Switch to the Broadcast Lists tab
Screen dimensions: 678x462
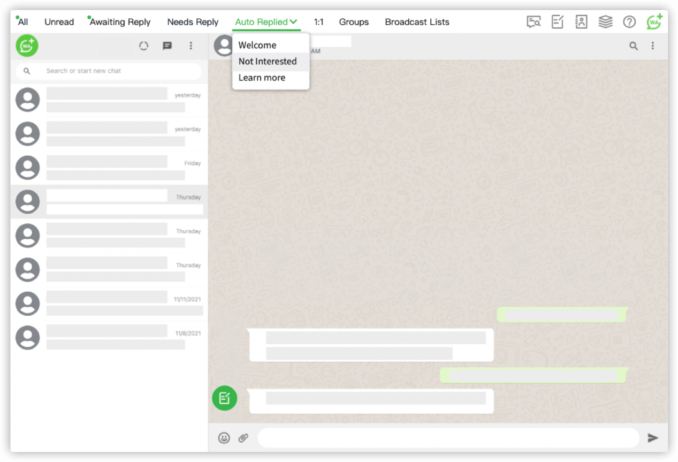pyautogui.click(x=417, y=22)
